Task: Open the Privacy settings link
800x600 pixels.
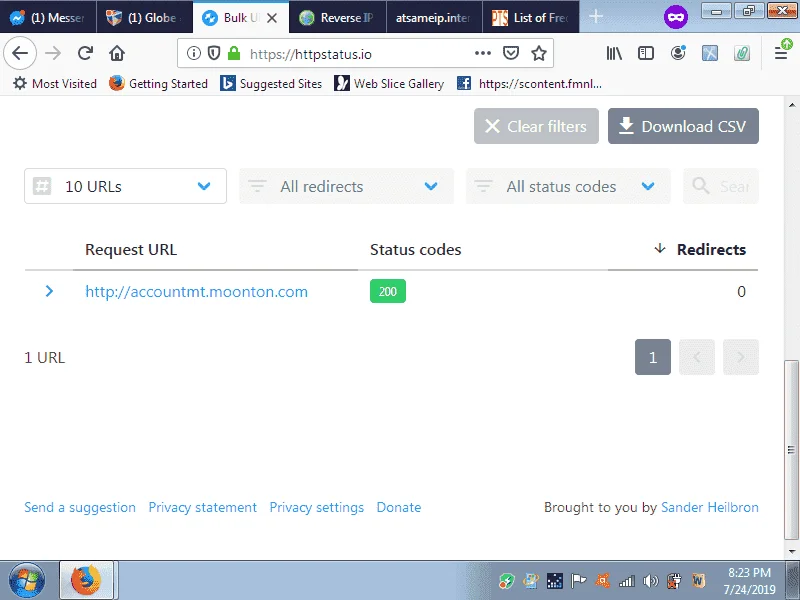Action: 316,507
